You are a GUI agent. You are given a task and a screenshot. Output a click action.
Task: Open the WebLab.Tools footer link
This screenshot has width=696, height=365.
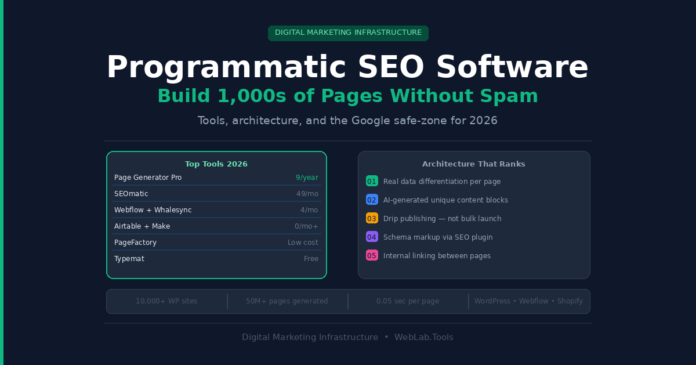click(x=423, y=337)
